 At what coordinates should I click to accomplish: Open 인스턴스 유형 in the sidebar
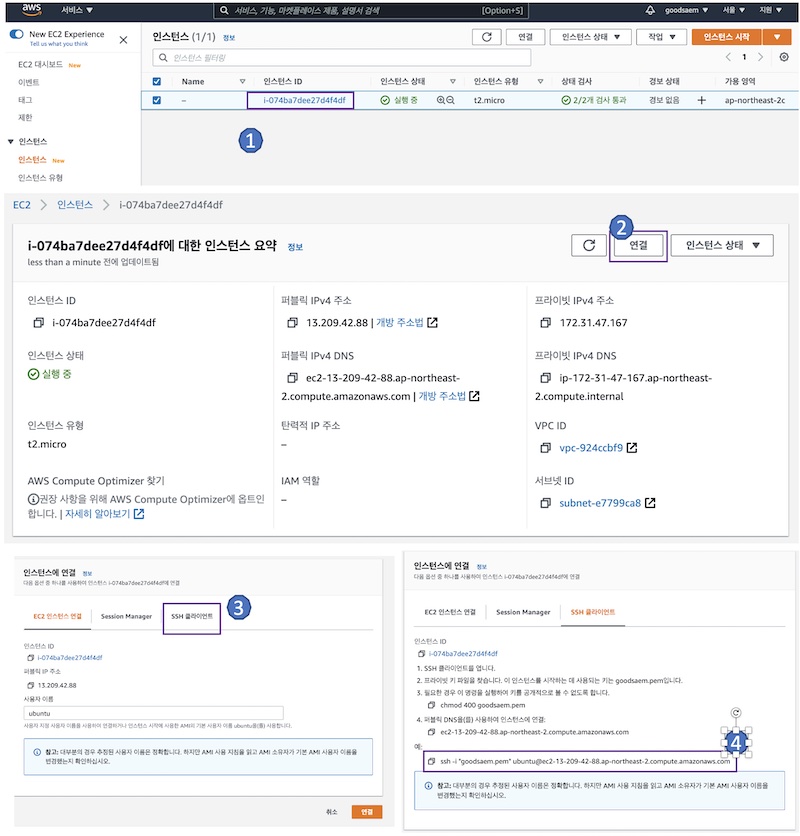41,178
